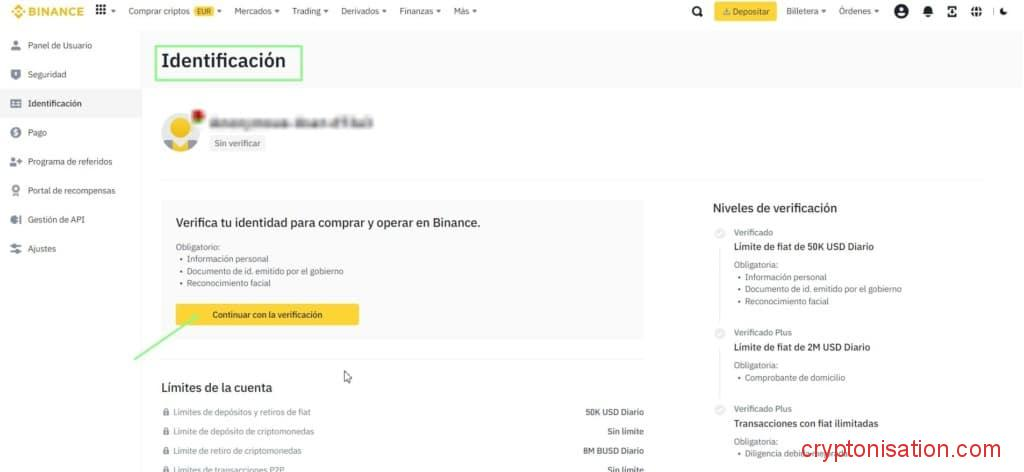Click the app download scan icon
Screen dimensions: 1024x472
coord(952,12)
